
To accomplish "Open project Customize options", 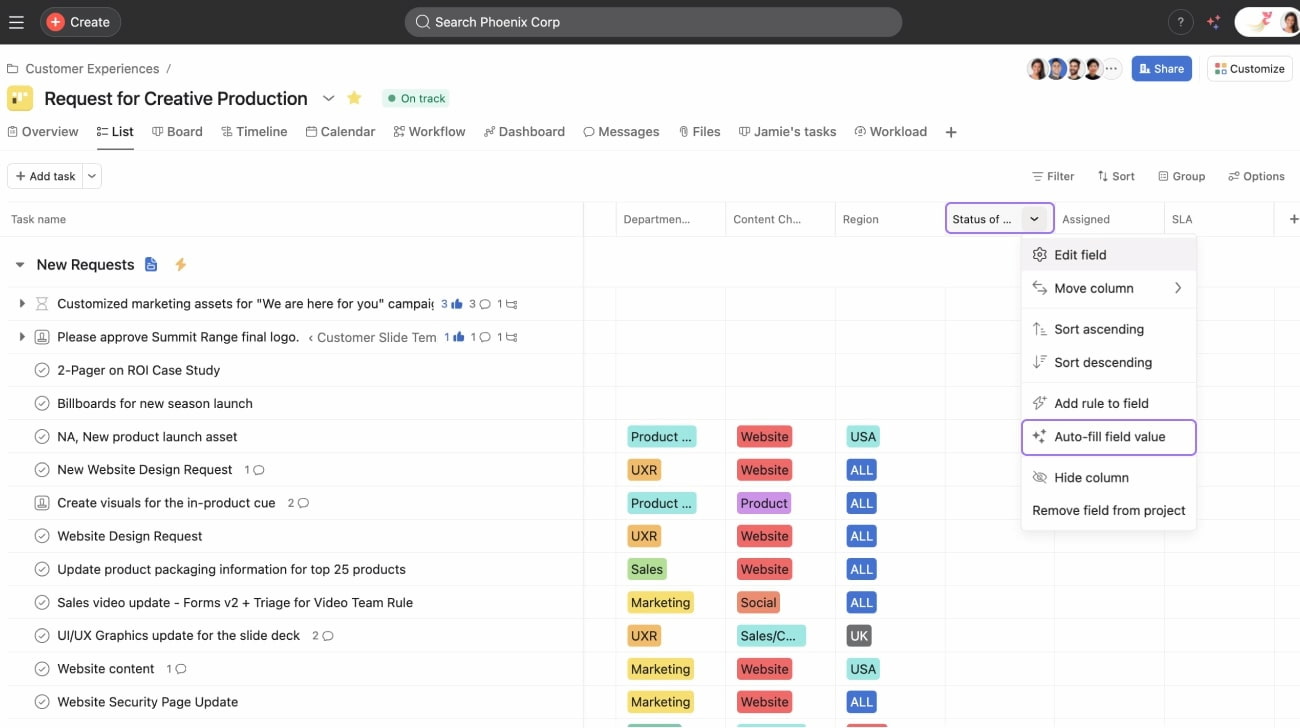I will pos(1248,68).
